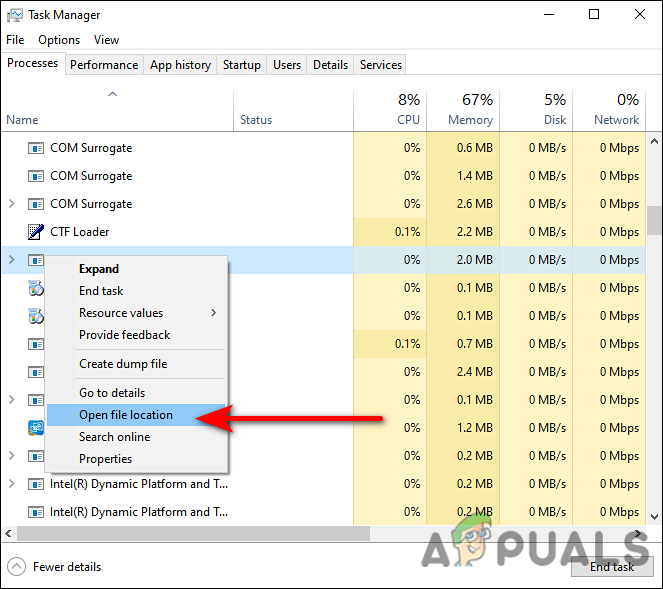The image size is (663, 589).
Task: Click the vertical scrollbar thumb
Action: pyautogui.click(x=654, y=220)
